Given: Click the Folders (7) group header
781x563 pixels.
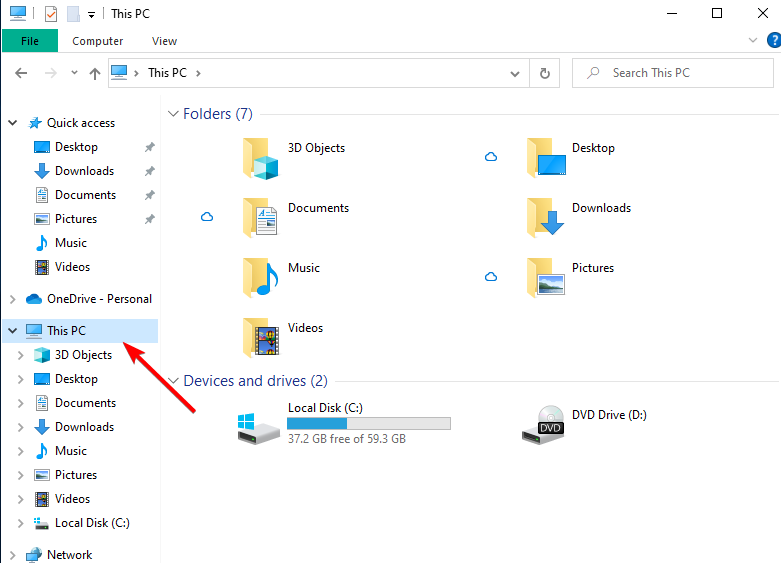Looking at the screenshot, I should (x=218, y=114).
